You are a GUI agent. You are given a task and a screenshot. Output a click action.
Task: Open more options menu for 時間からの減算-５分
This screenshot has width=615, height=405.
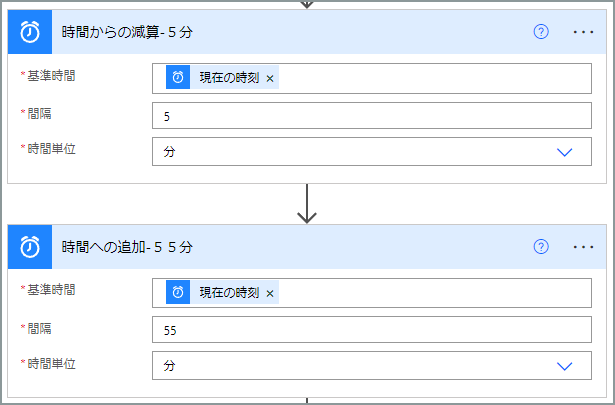click(583, 32)
